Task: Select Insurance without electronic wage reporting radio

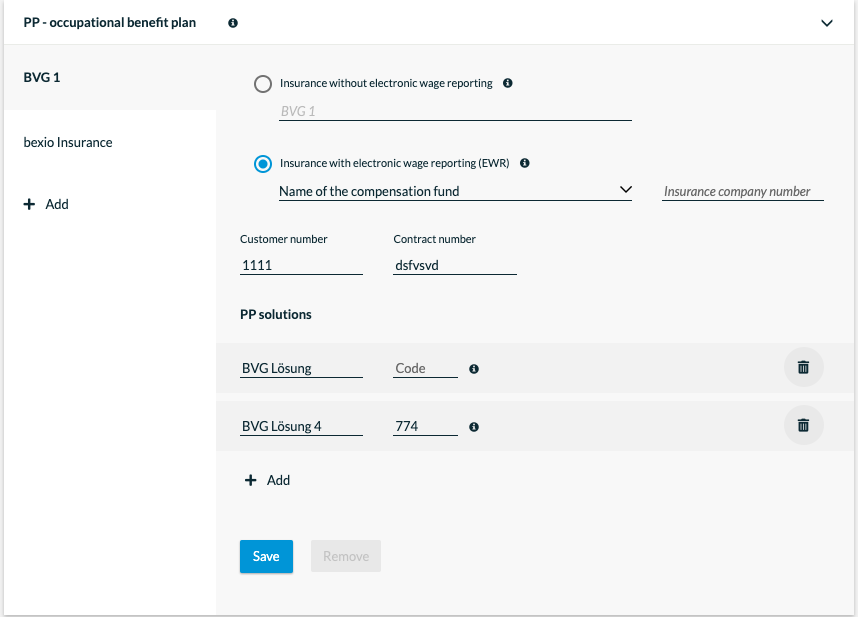Action: [x=263, y=84]
